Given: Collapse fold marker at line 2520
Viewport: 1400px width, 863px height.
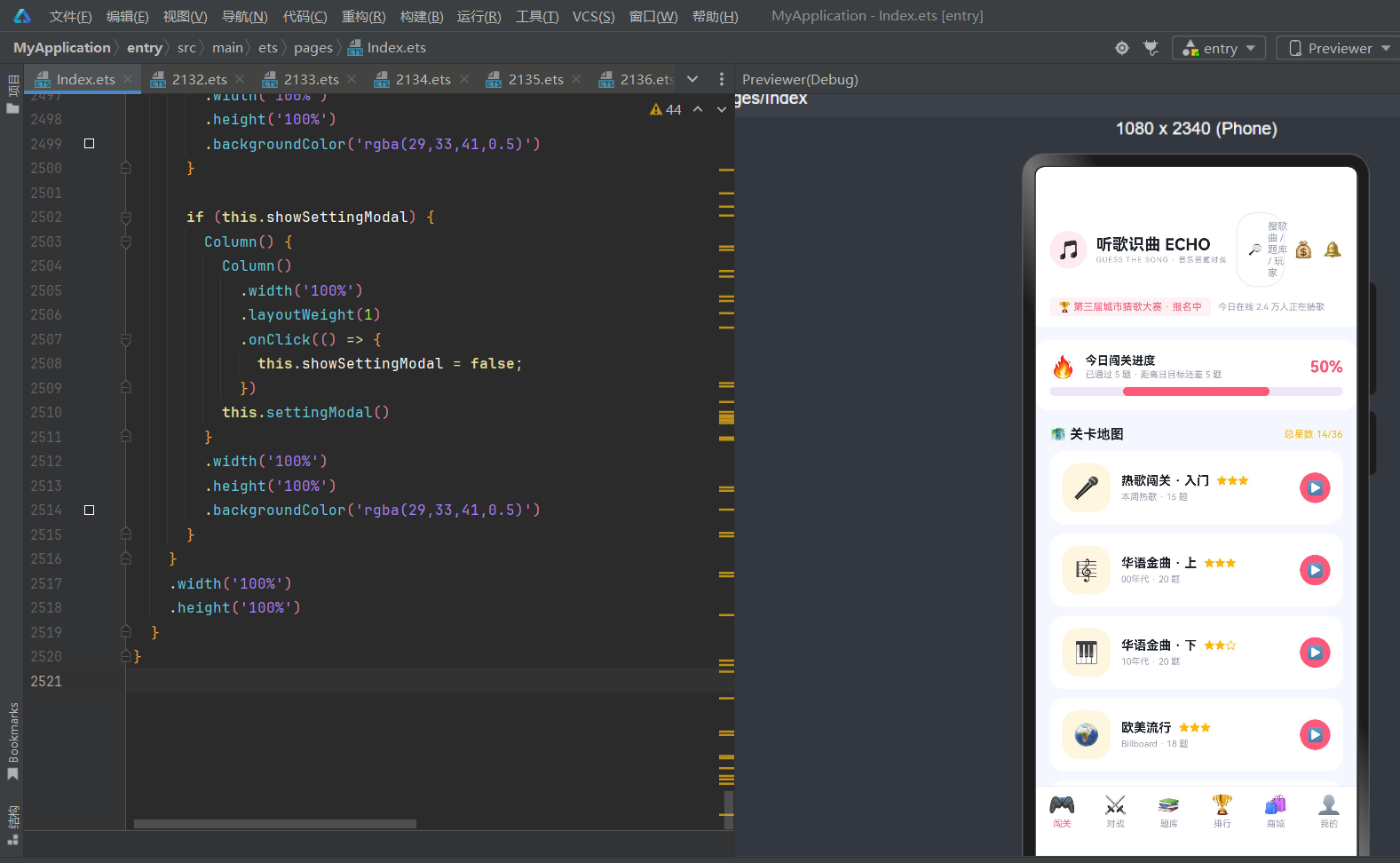Looking at the screenshot, I should [x=126, y=656].
